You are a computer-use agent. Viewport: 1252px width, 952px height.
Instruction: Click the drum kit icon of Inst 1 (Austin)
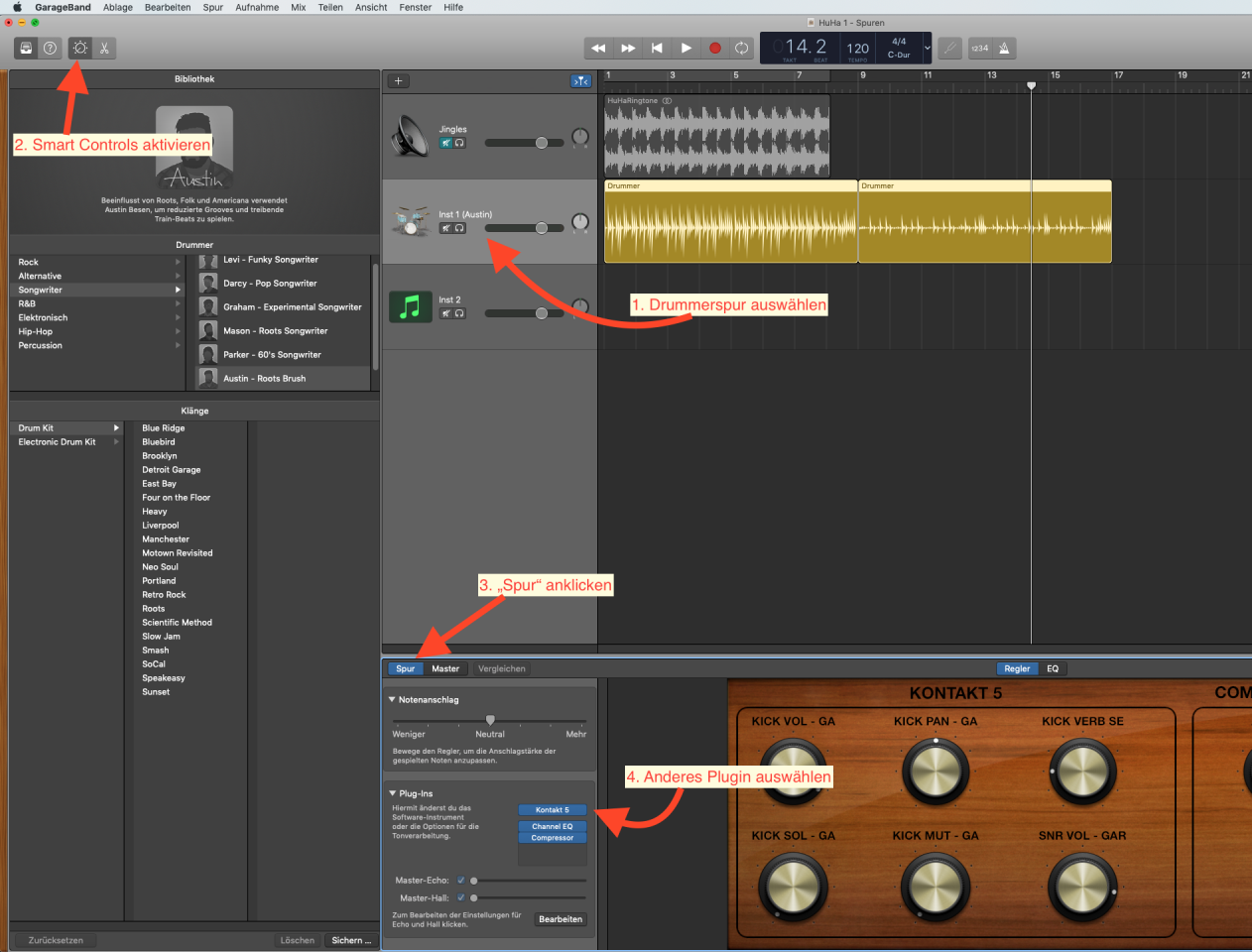[410, 221]
